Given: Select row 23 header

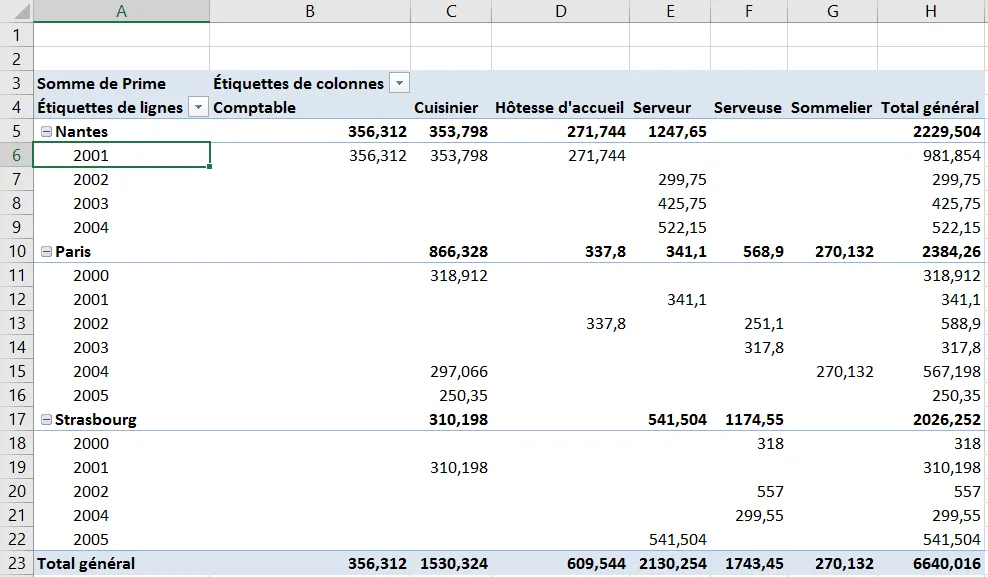Looking at the screenshot, I should 16,563.
